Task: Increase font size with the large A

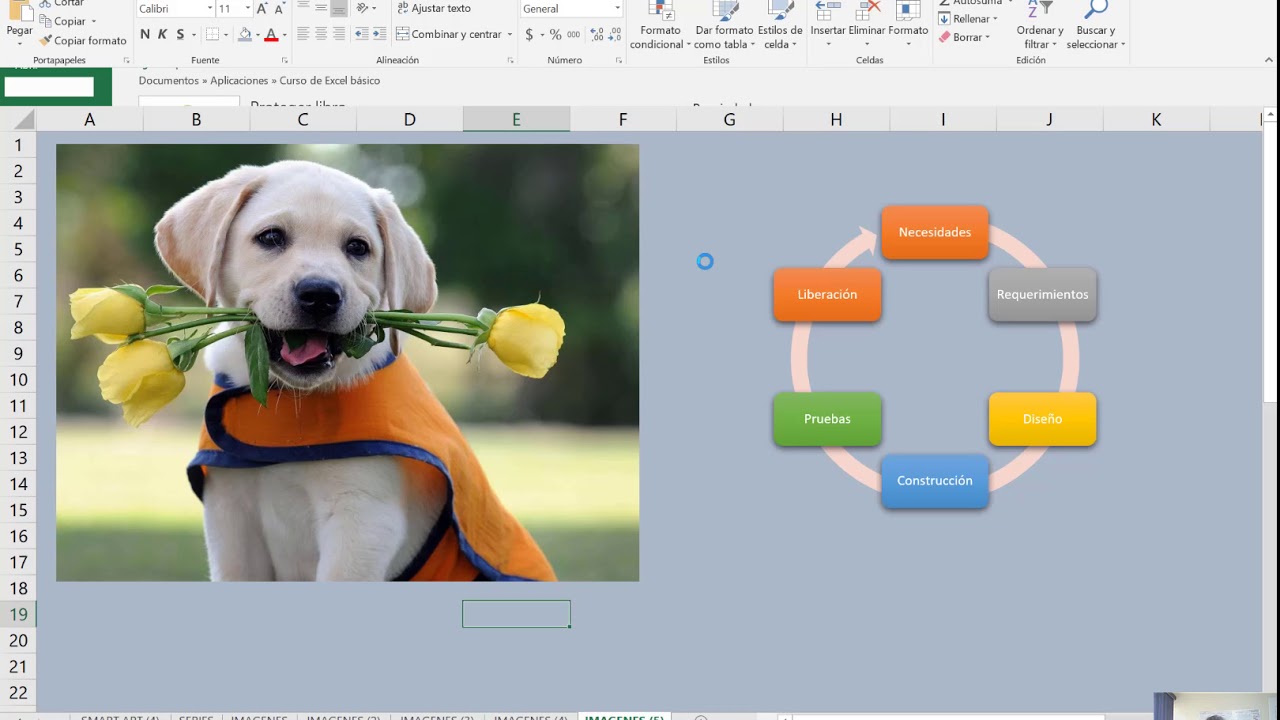Action: [262, 9]
